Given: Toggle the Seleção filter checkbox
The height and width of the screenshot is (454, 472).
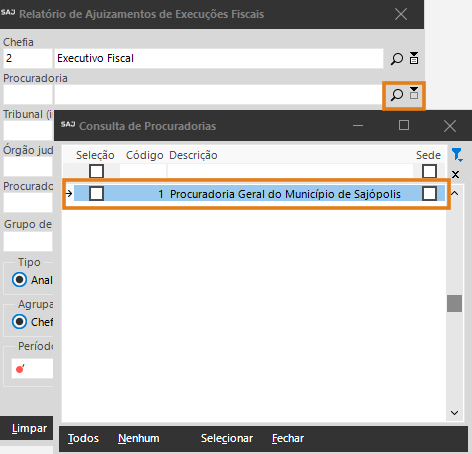Looking at the screenshot, I should coord(96,171).
